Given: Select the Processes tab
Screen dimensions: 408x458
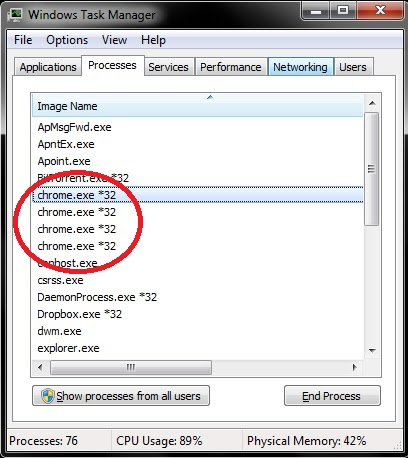Looking at the screenshot, I should (112, 65).
